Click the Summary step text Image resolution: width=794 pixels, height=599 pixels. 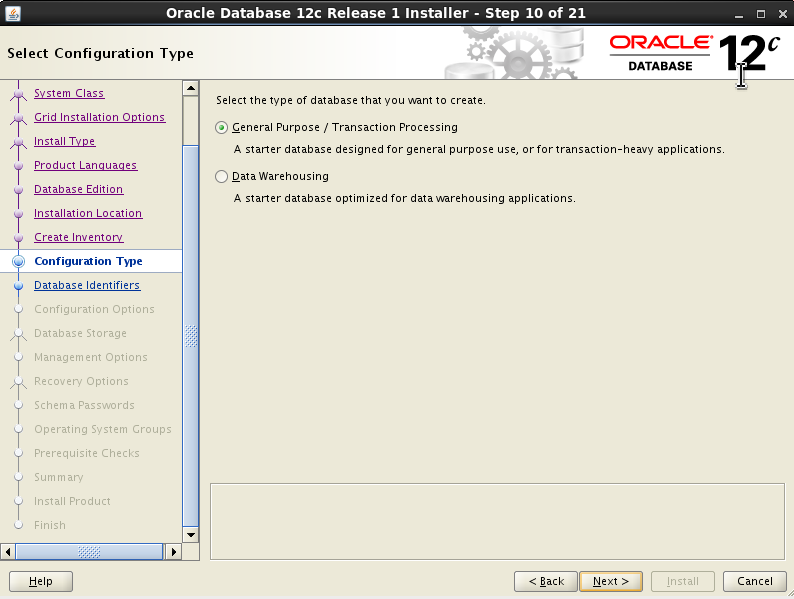point(59,477)
